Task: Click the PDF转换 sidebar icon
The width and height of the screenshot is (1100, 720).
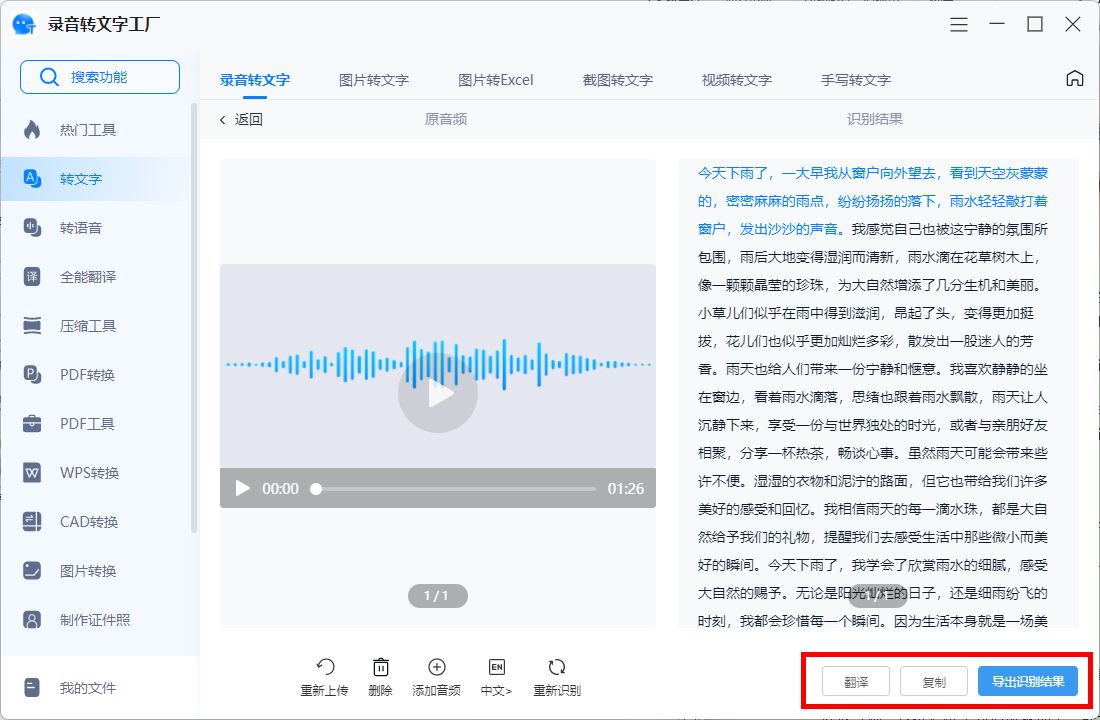Action: tap(32, 374)
